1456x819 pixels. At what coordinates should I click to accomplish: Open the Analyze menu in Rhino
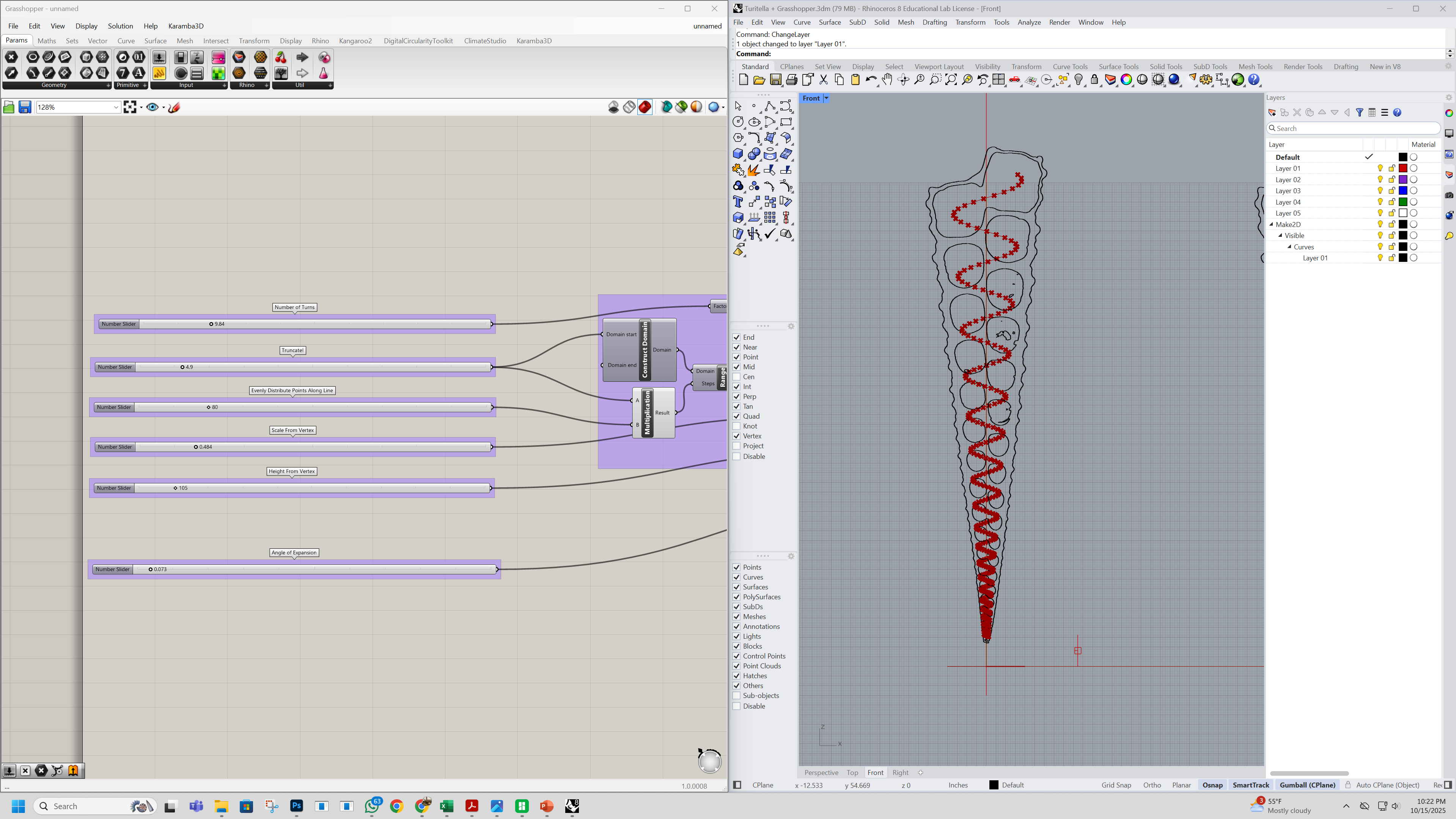1029,22
